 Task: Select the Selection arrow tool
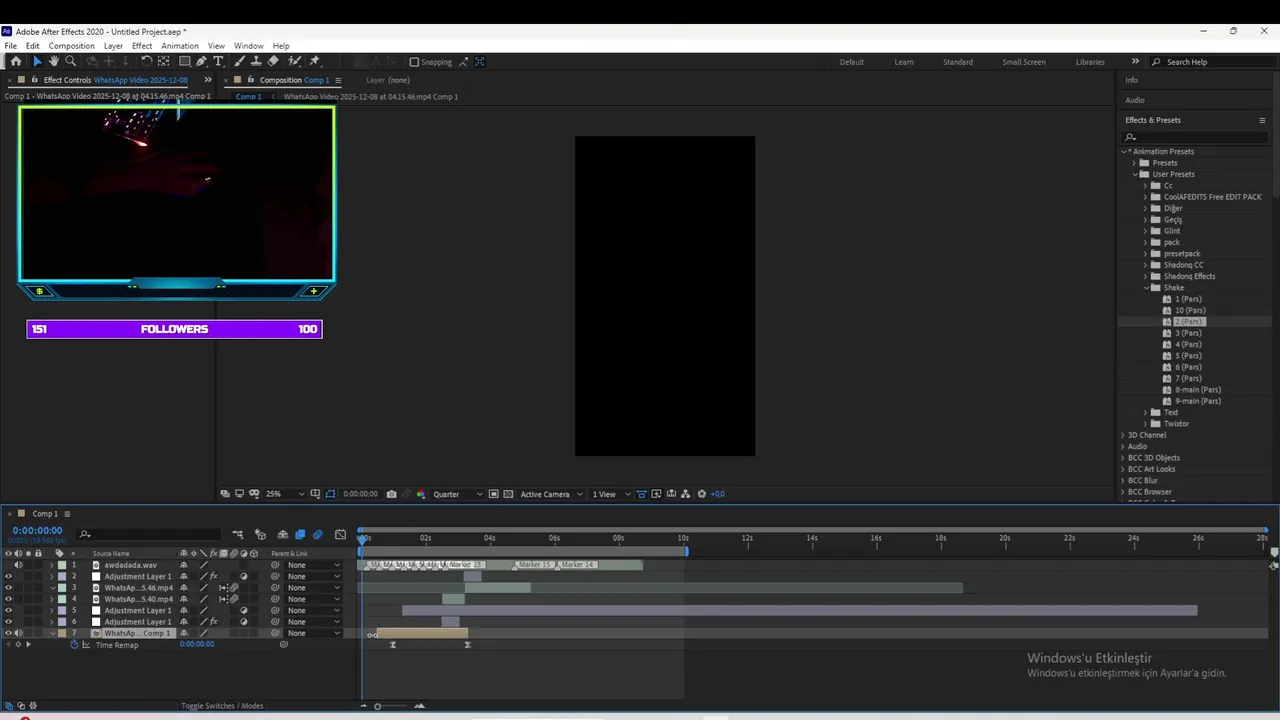[37, 62]
